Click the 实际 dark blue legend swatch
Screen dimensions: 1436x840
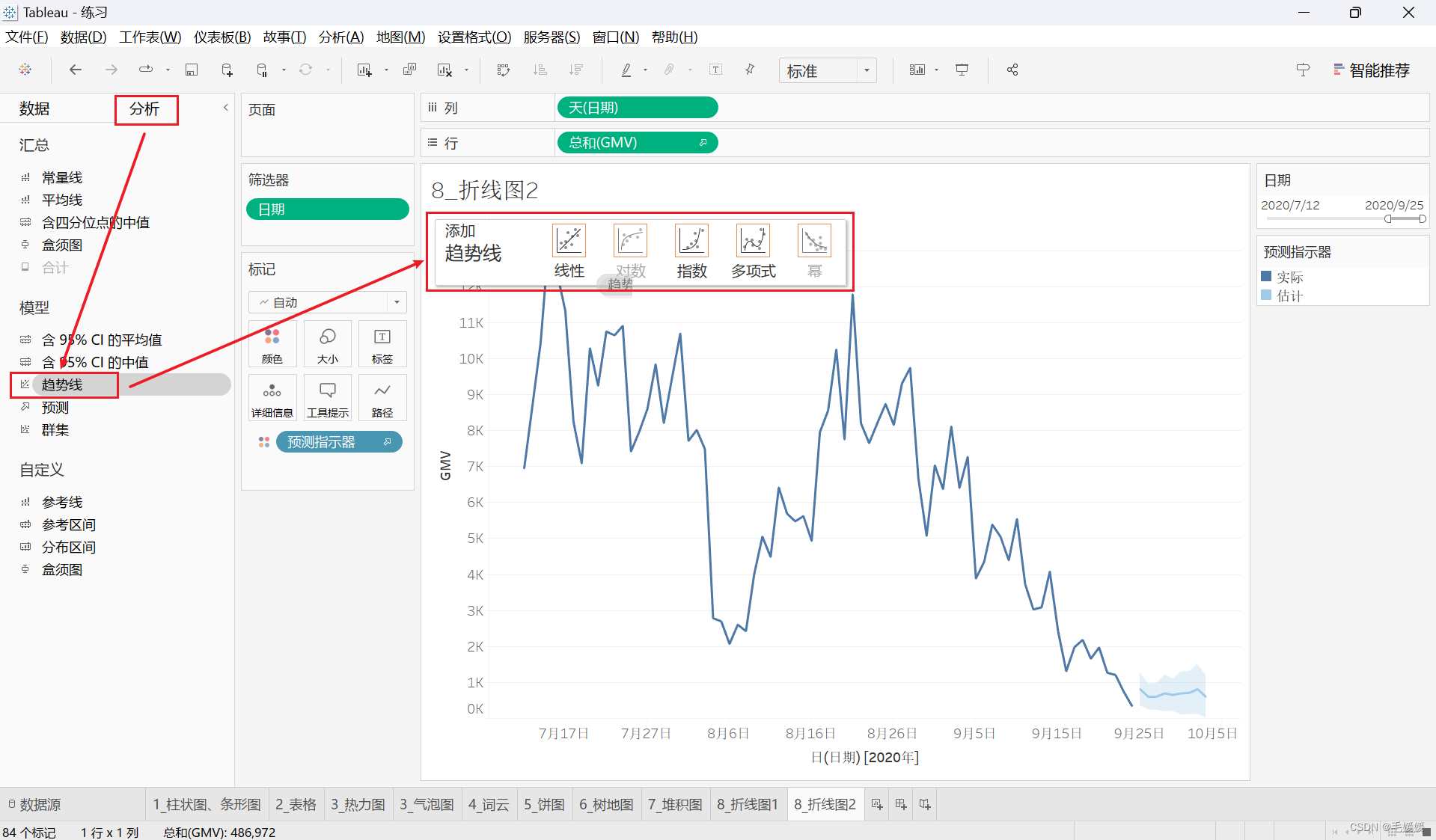pyautogui.click(x=1266, y=276)
